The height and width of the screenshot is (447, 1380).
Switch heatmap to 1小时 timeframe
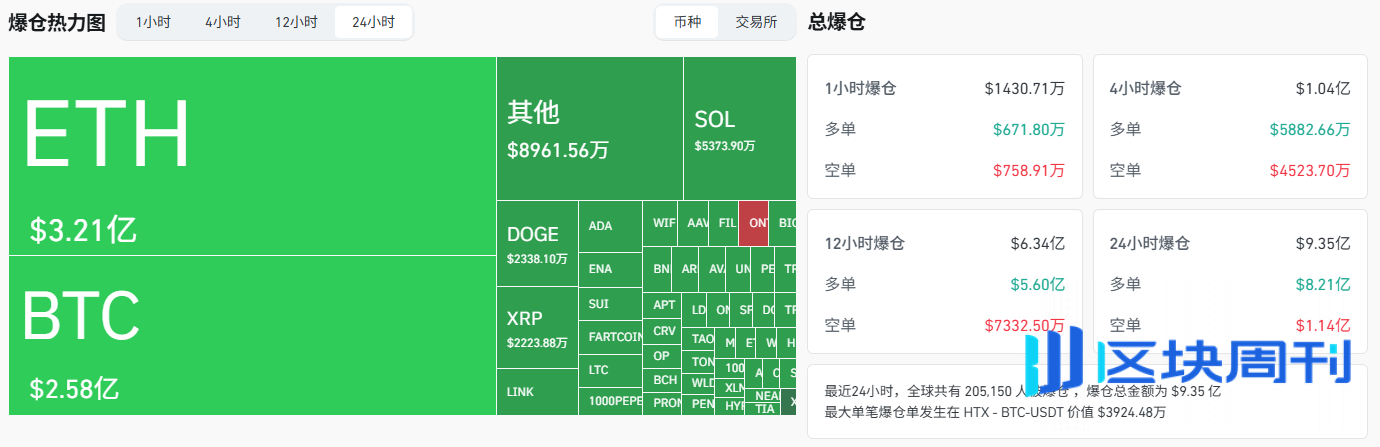coord(153,22)
